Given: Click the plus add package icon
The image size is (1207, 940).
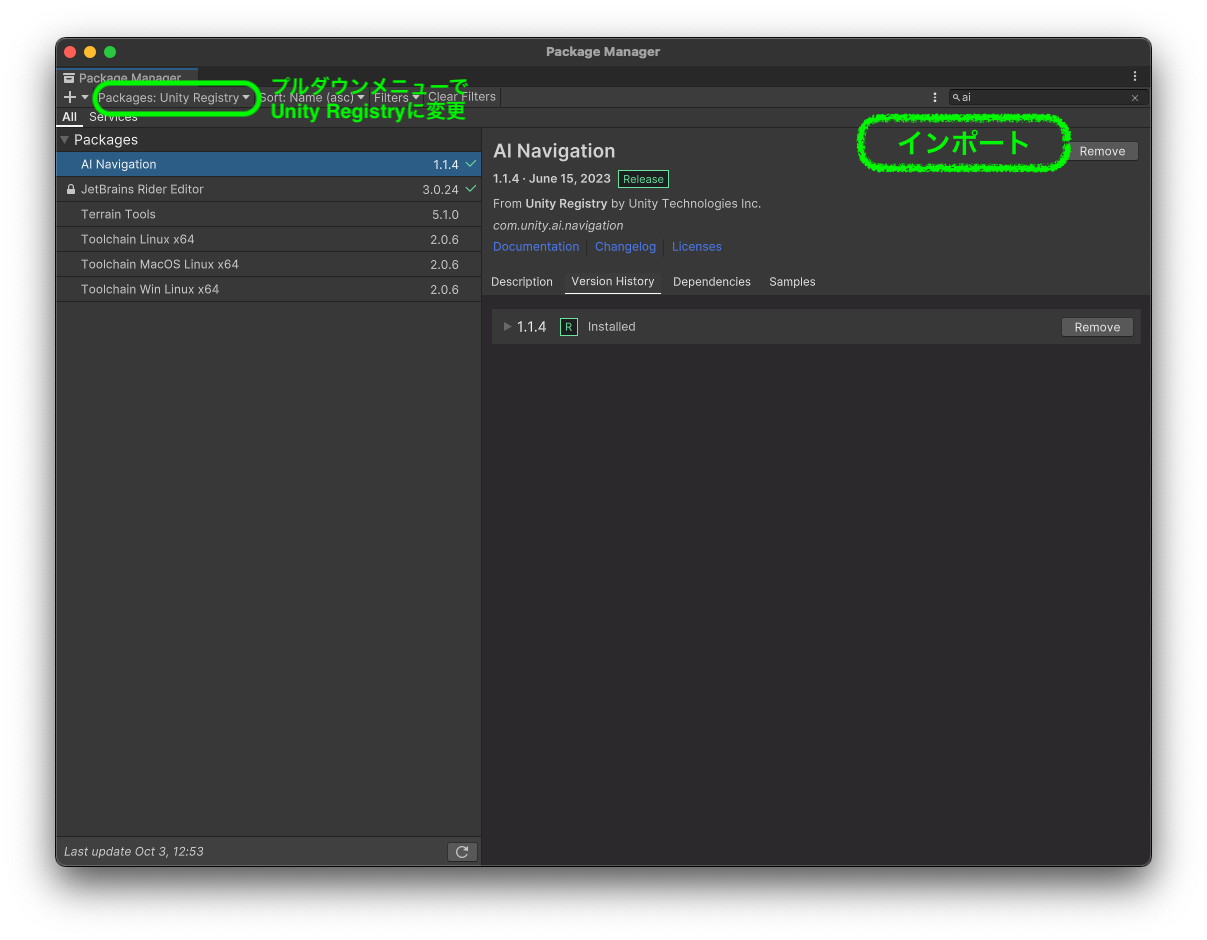Looking at the screenshot, I should coord(70,97).
